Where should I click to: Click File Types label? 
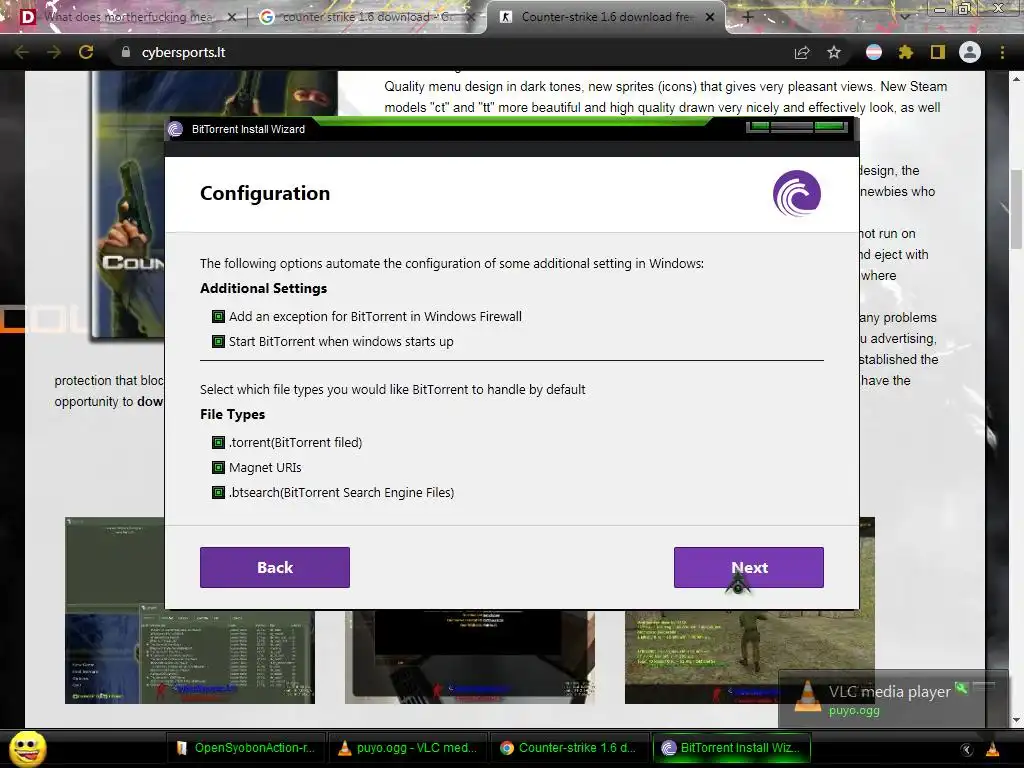[x=232, y=415]
